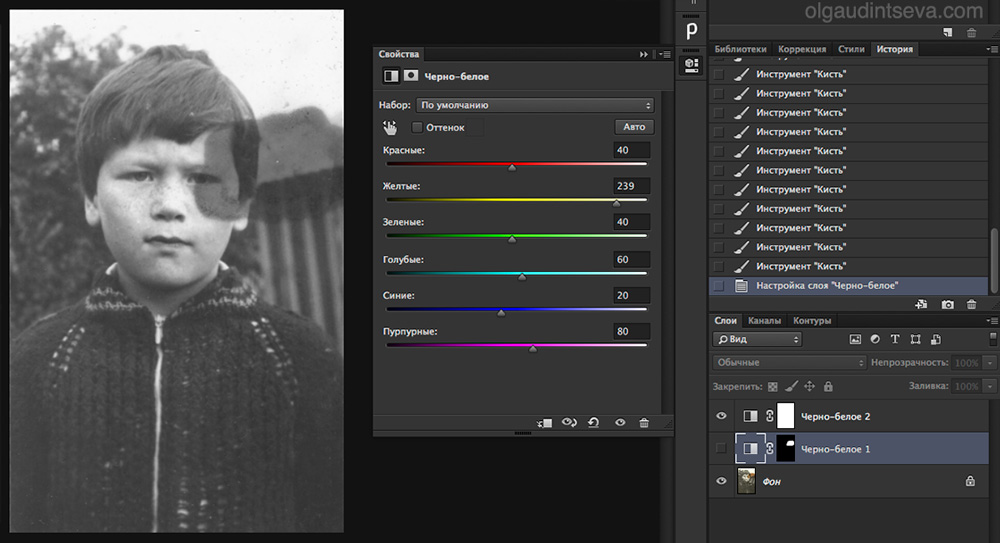Viewport: 1000px width, 543px height.
Task: Enable the Оттенок checkbox
Action: click(x=417, y=127)
